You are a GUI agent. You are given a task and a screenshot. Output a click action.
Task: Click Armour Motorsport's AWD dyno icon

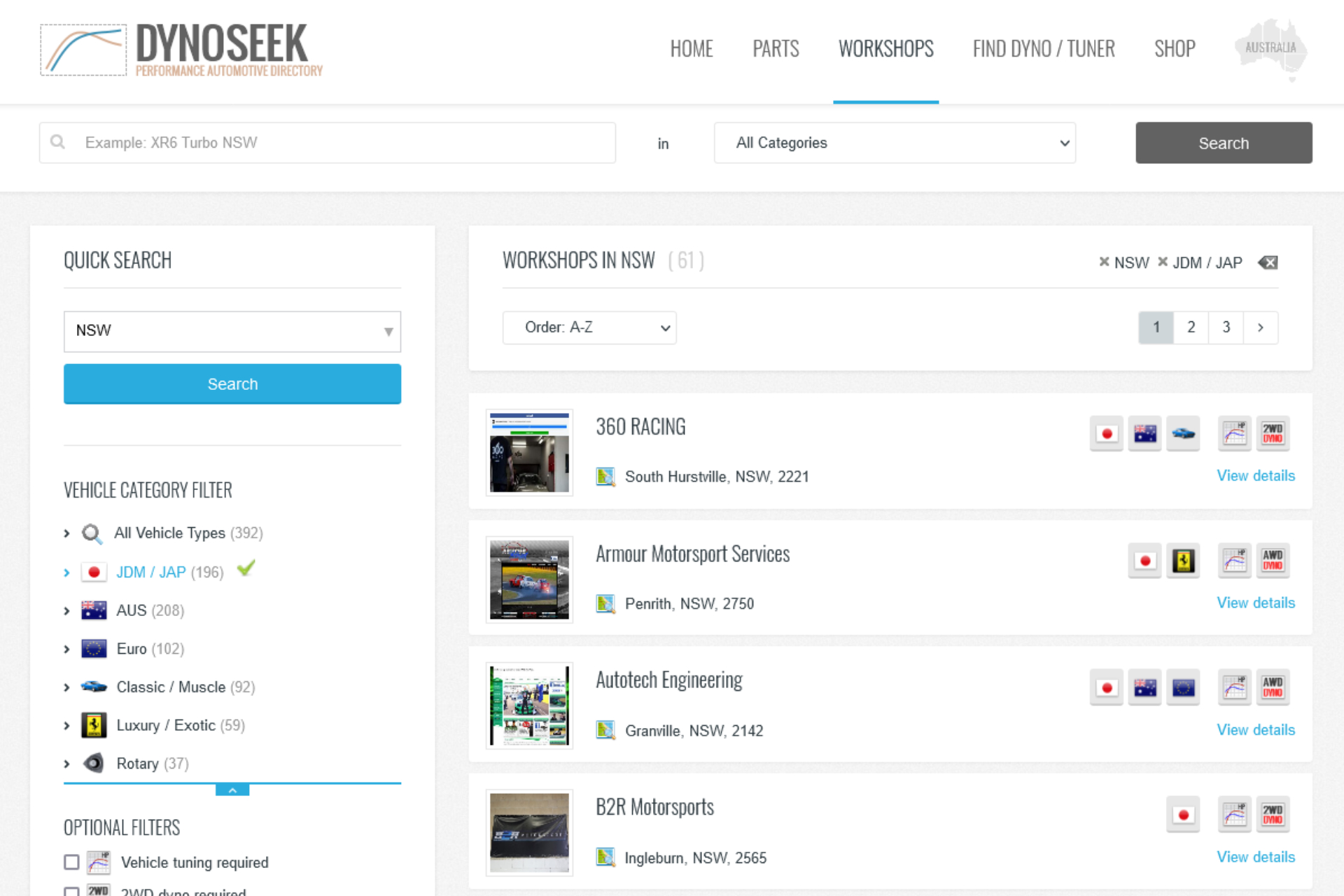click(x=1273, y=561)
